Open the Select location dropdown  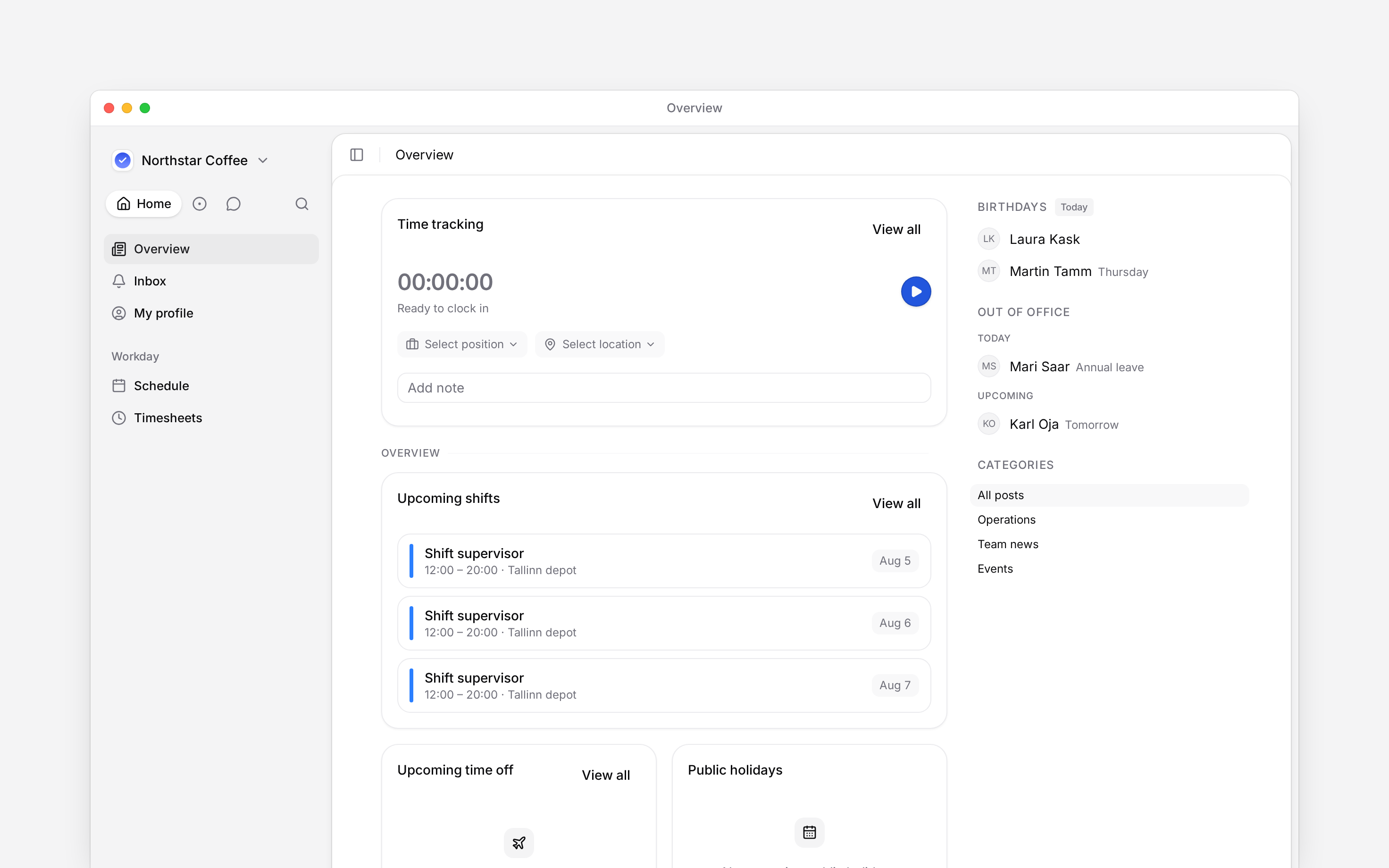coord(599,344)
